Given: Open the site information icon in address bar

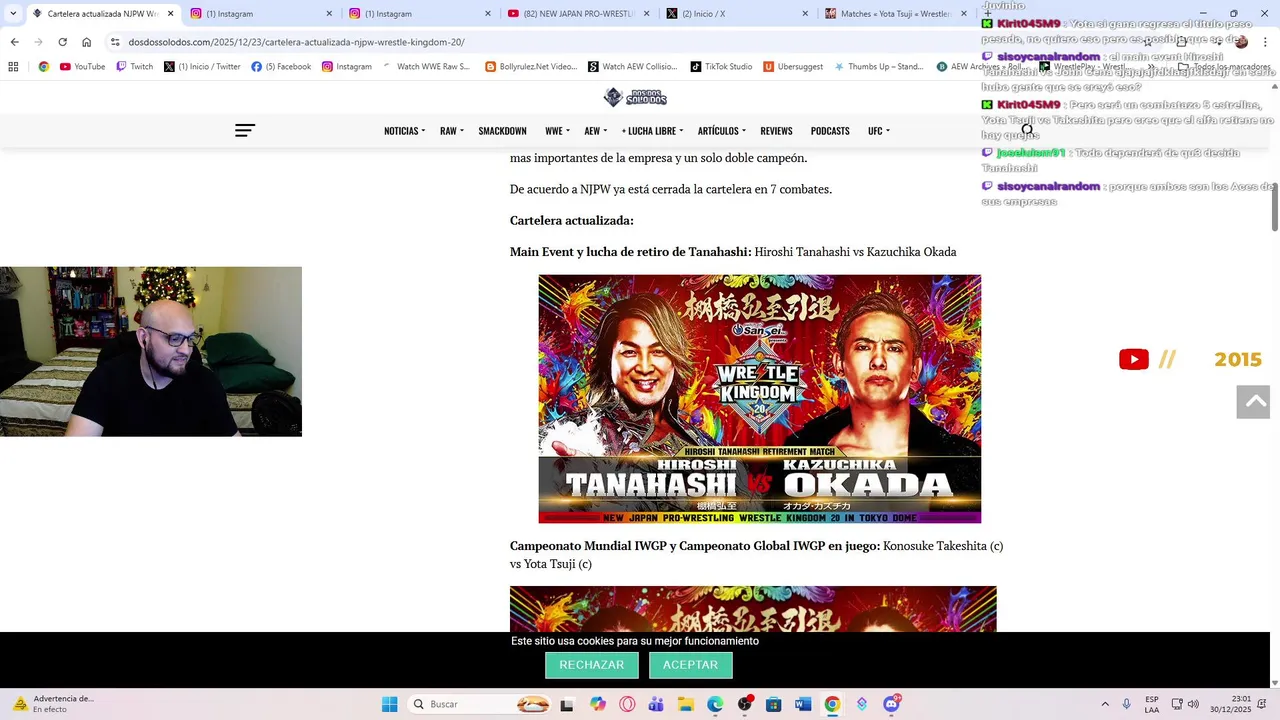Looking at the screenshot, I should (x=115, y=42).
